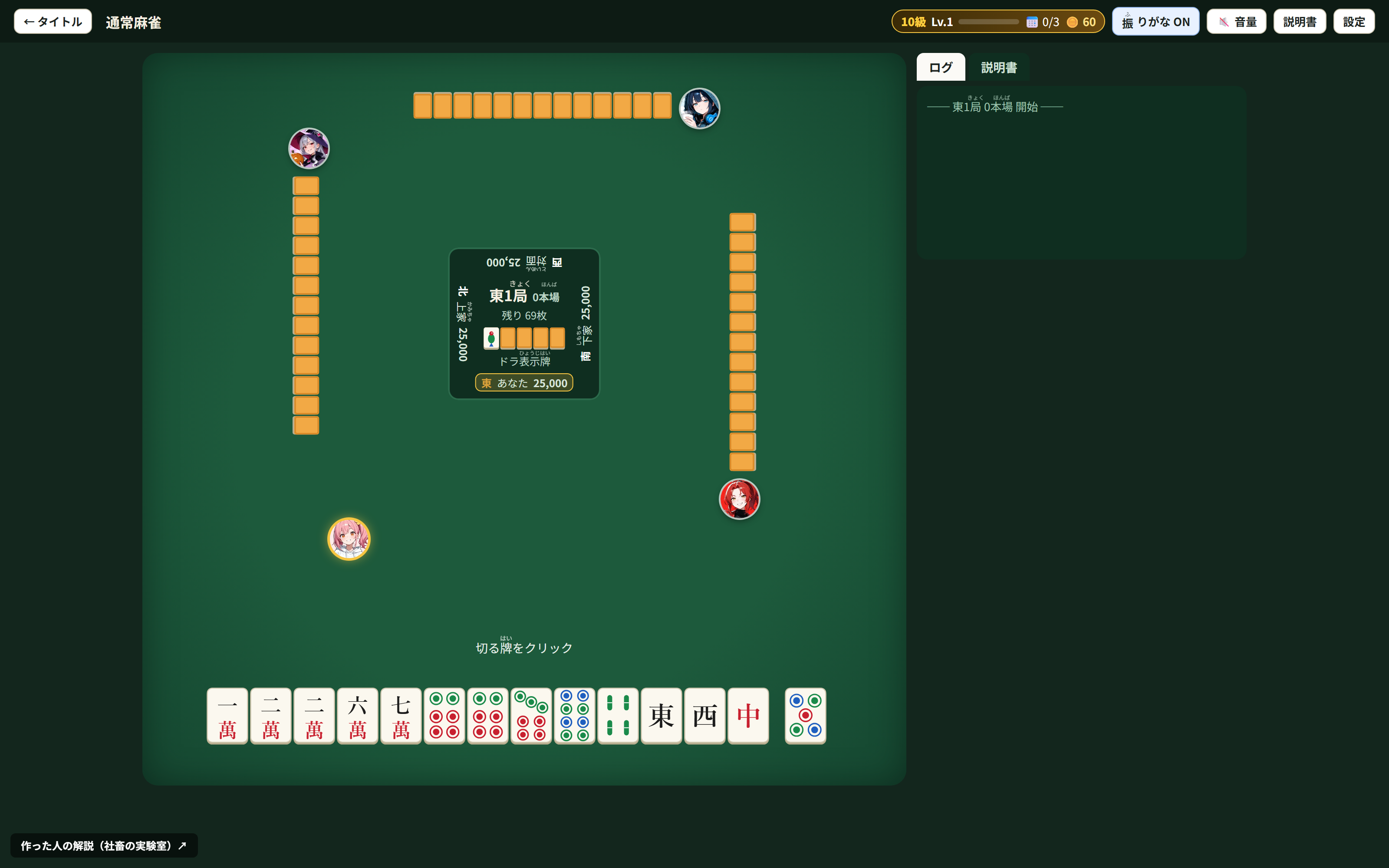Viewport: 1389px width, 868px height.
Task: Discard the drawn 5-pin tile
Action: (x=805, y=715)
